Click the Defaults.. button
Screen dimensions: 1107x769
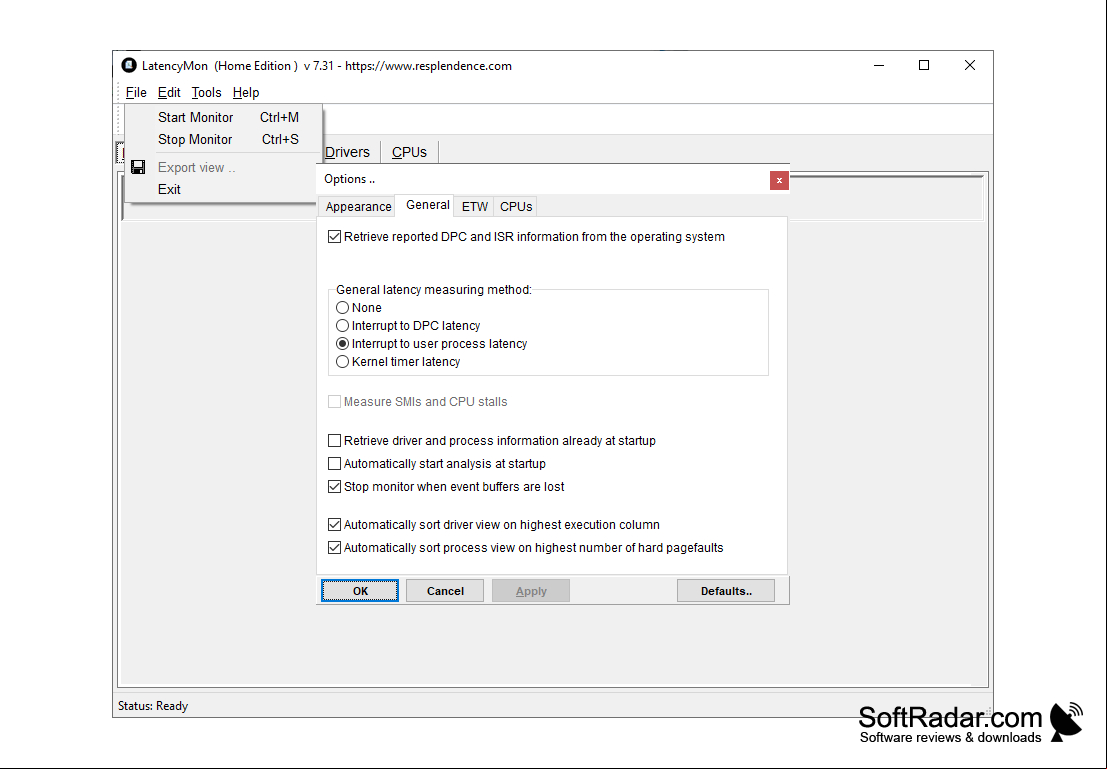(x=726, y=591)
